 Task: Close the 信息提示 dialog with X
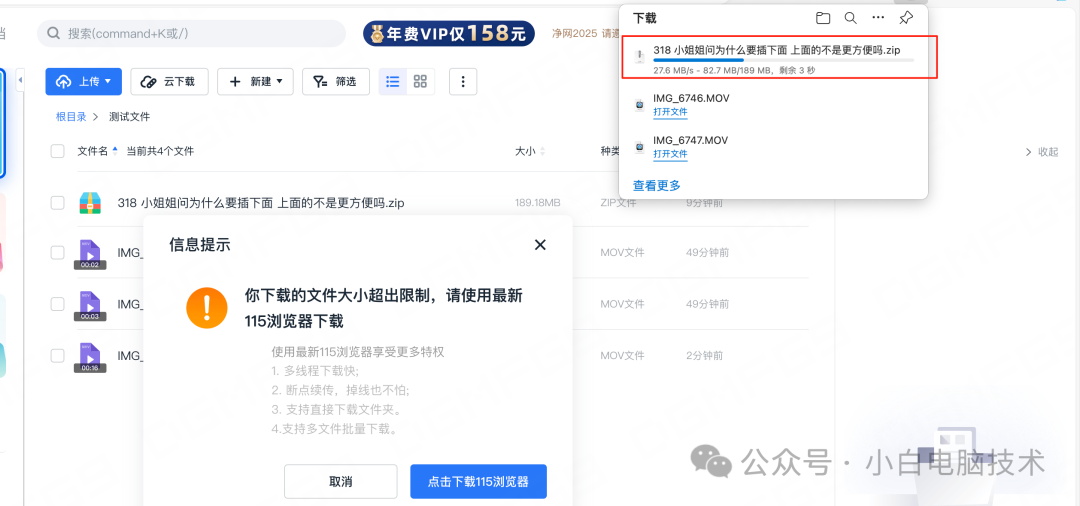coord(540,244)
